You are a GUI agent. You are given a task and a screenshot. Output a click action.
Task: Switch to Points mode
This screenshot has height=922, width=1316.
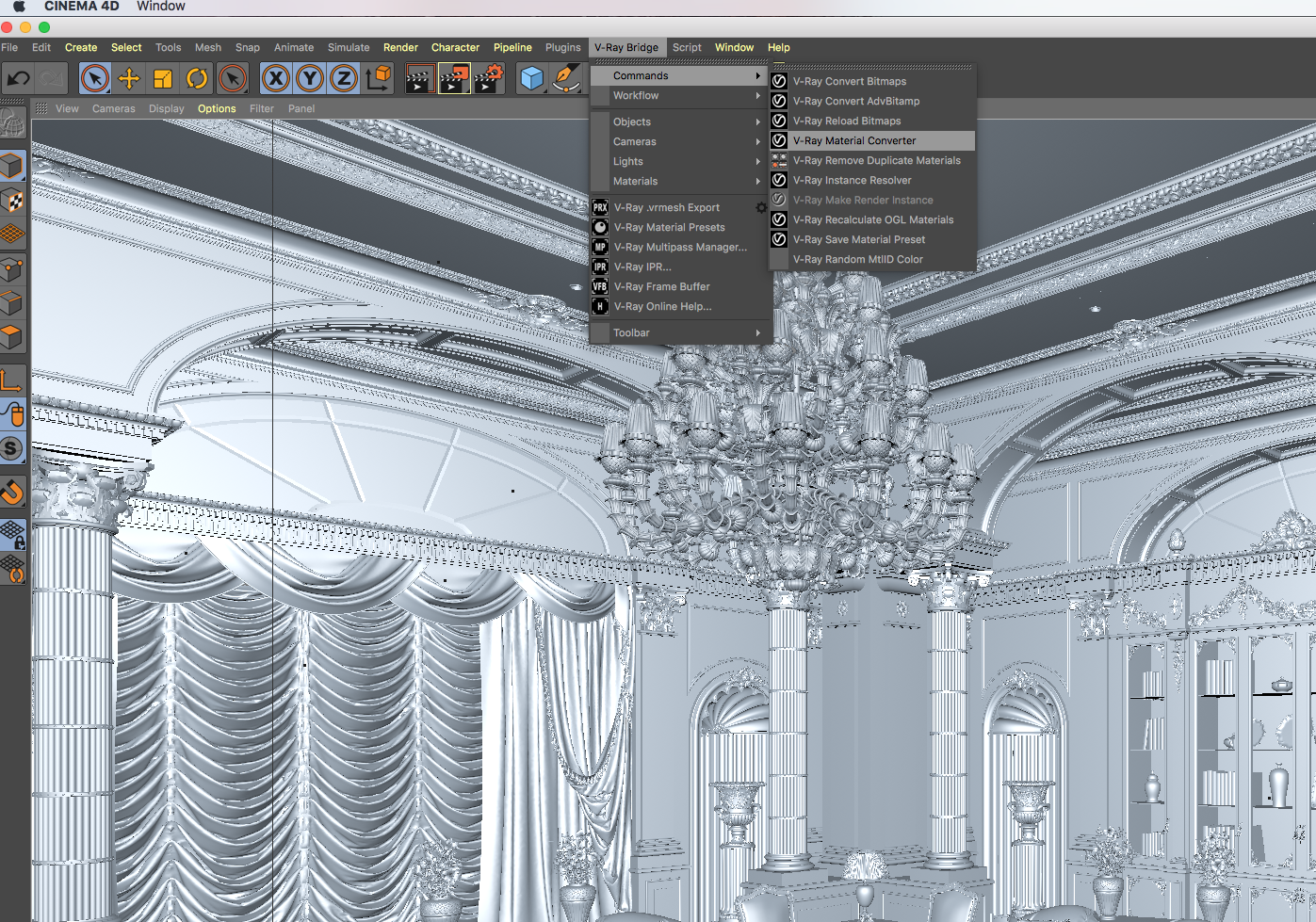[x=11, y=269]
